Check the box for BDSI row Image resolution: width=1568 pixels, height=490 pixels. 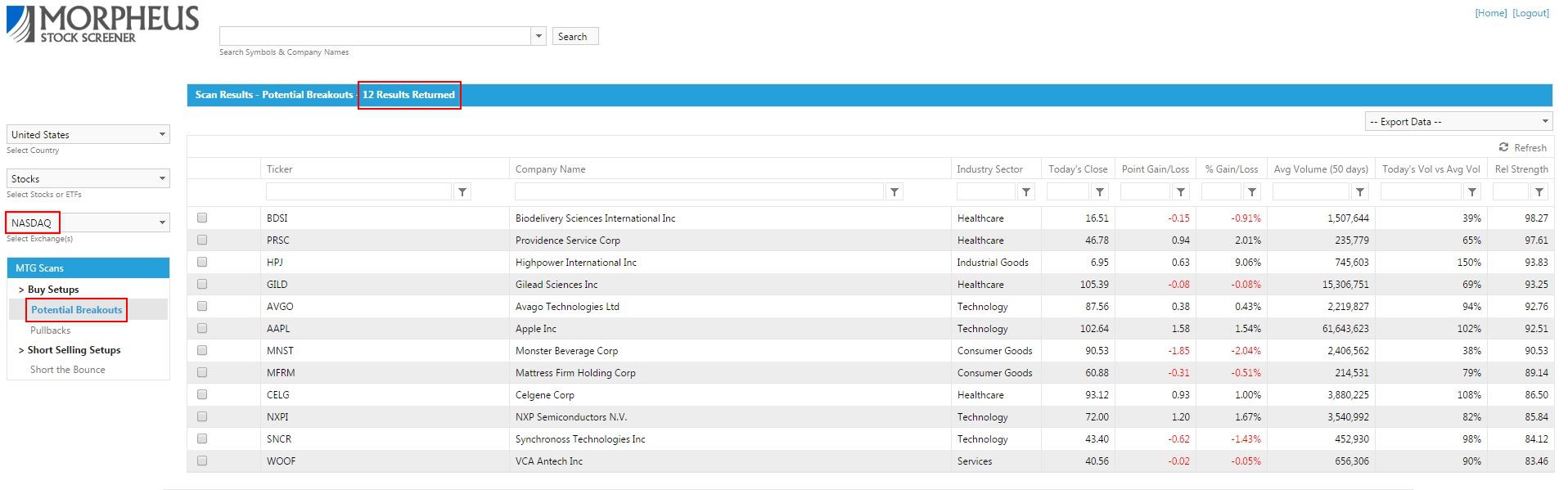(x=202, y=218)
